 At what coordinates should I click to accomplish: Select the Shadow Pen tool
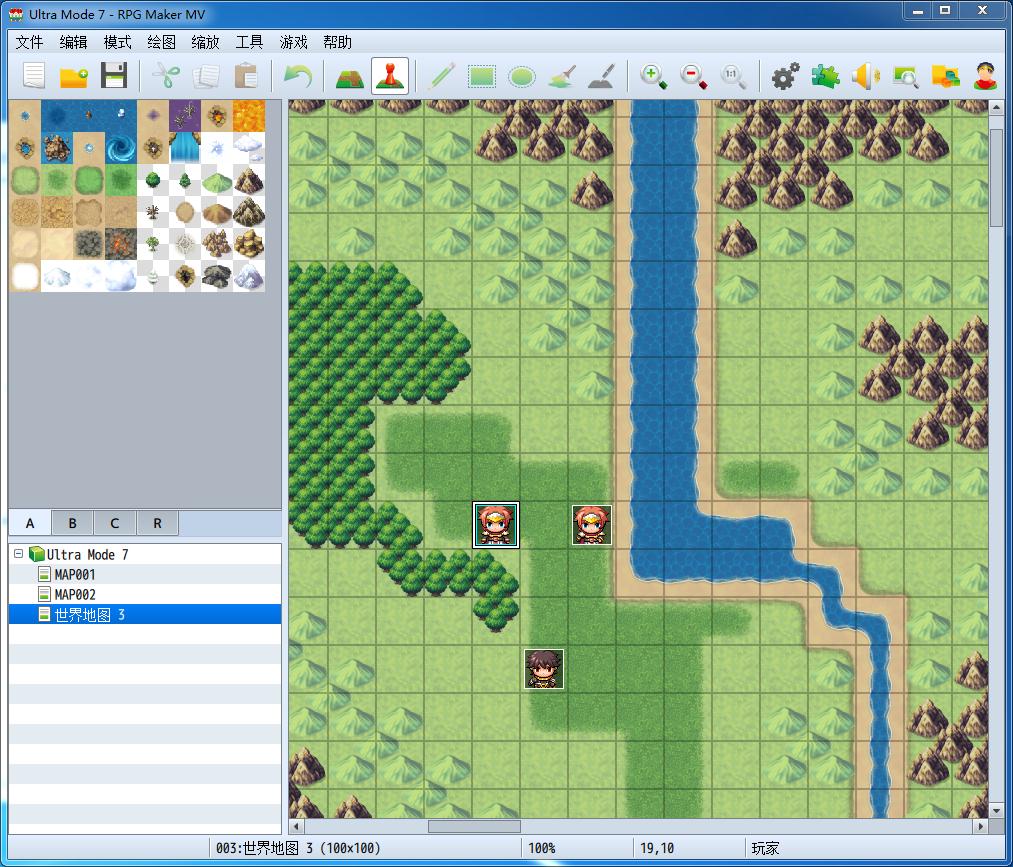(600, 76)
